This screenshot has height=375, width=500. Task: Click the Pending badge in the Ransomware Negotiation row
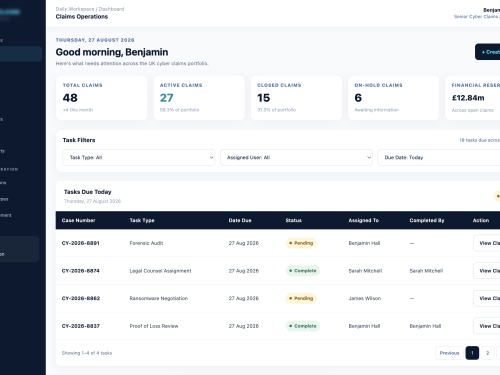click(301, 298)
